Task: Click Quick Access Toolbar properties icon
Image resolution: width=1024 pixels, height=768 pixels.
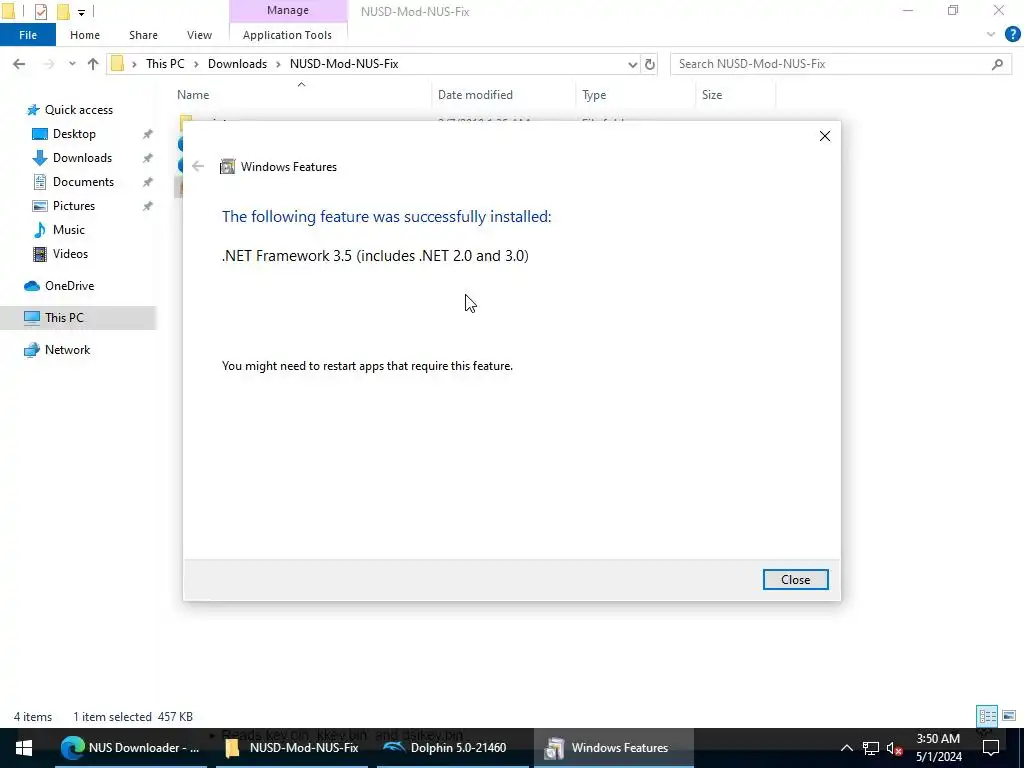Action: tap(40, 11)
